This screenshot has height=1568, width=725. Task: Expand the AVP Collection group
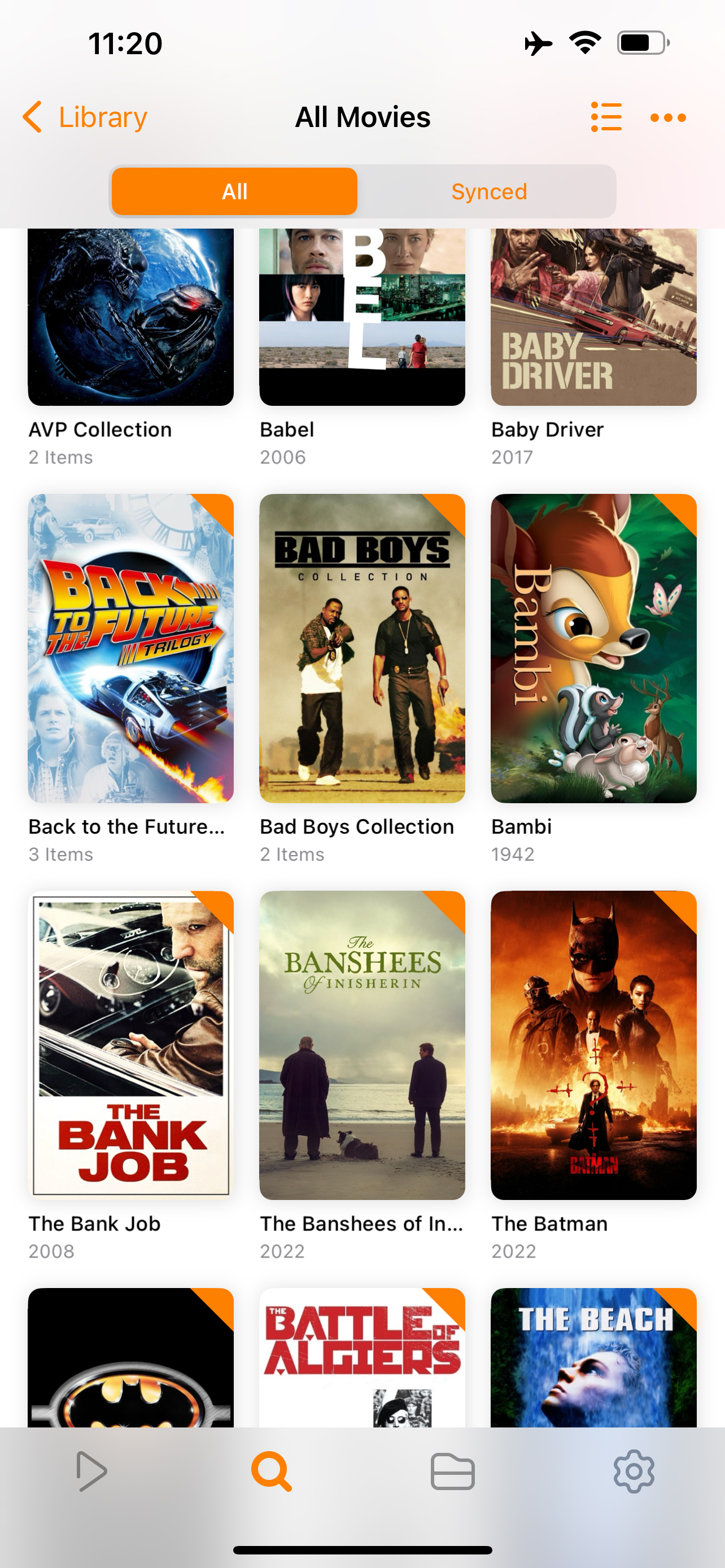coord(131,317)
